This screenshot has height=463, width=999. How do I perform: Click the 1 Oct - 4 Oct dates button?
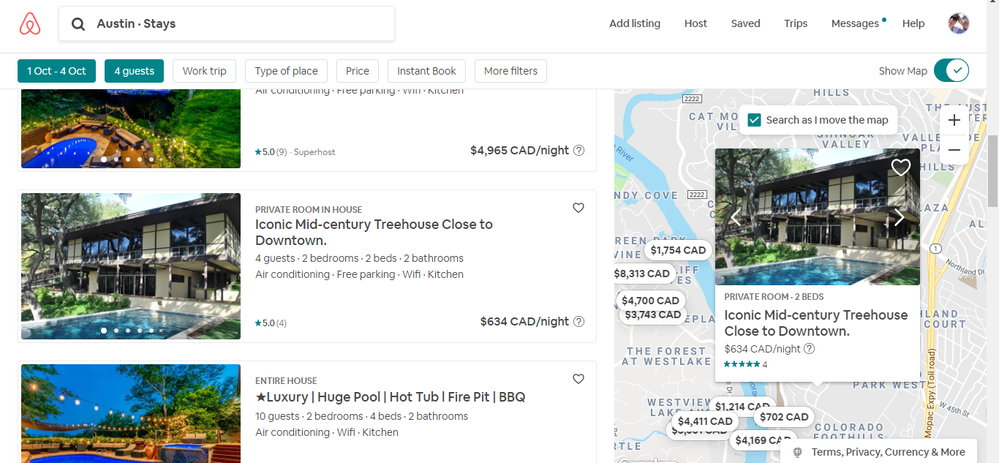click(57, 71)
